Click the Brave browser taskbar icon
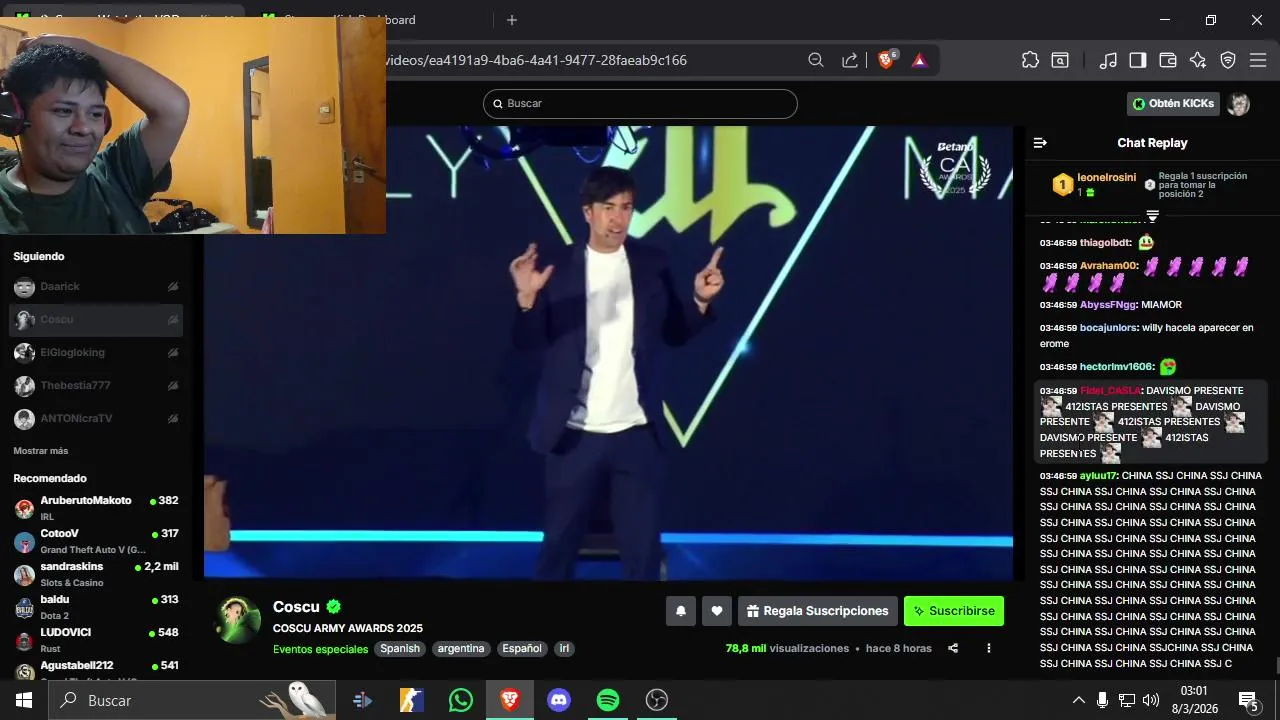 click(x=510, y=700)
